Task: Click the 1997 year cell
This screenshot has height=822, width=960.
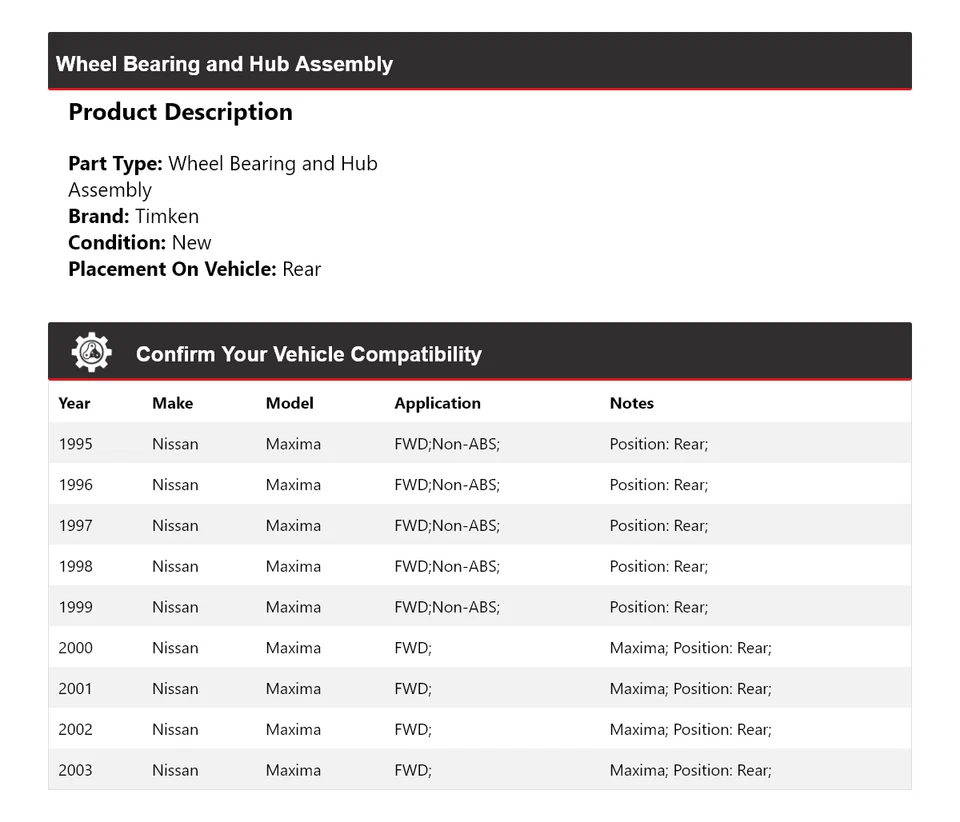Action: pyautogui.click(x=75, y=526)
